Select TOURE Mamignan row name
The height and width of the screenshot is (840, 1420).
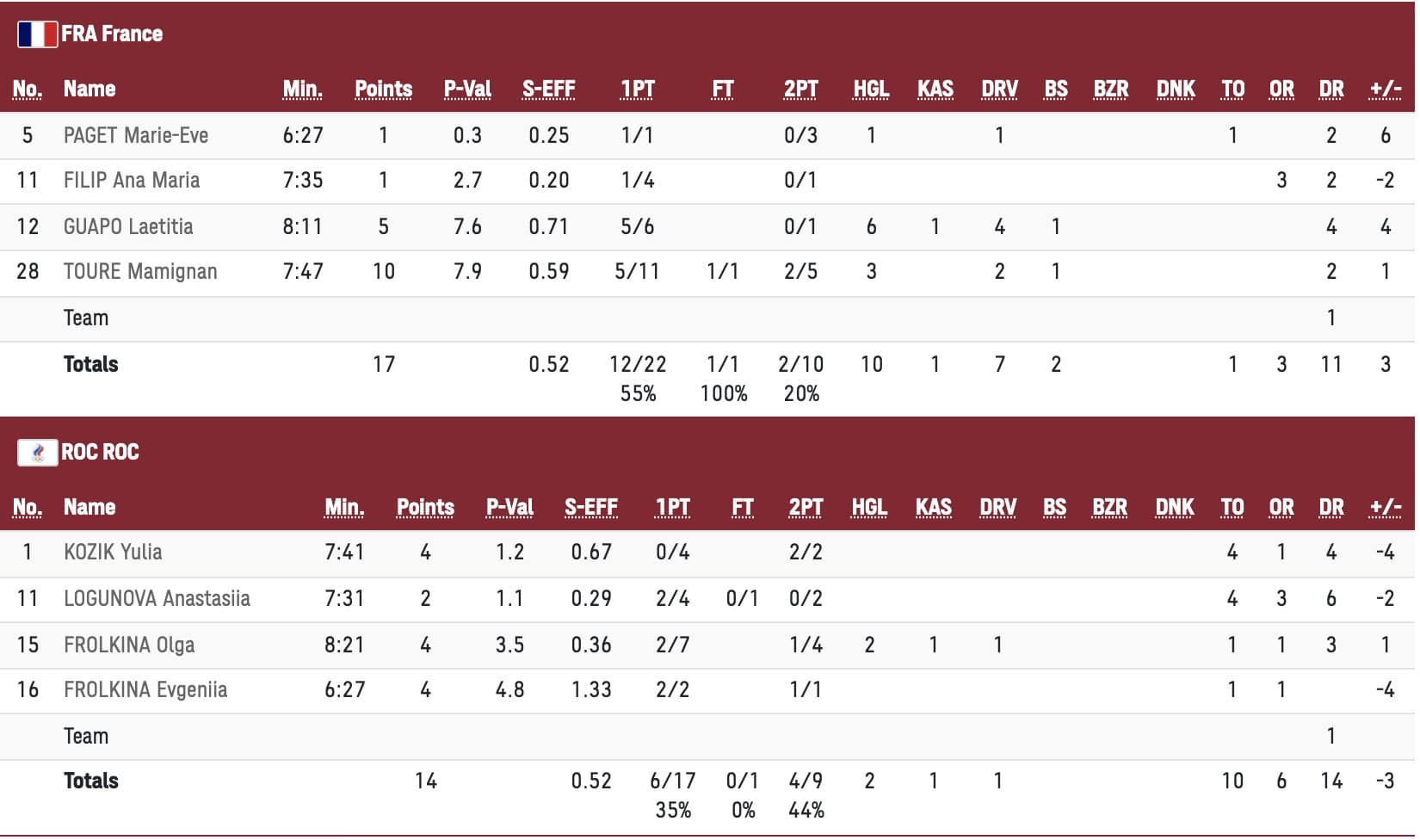(x=140, y=272)
